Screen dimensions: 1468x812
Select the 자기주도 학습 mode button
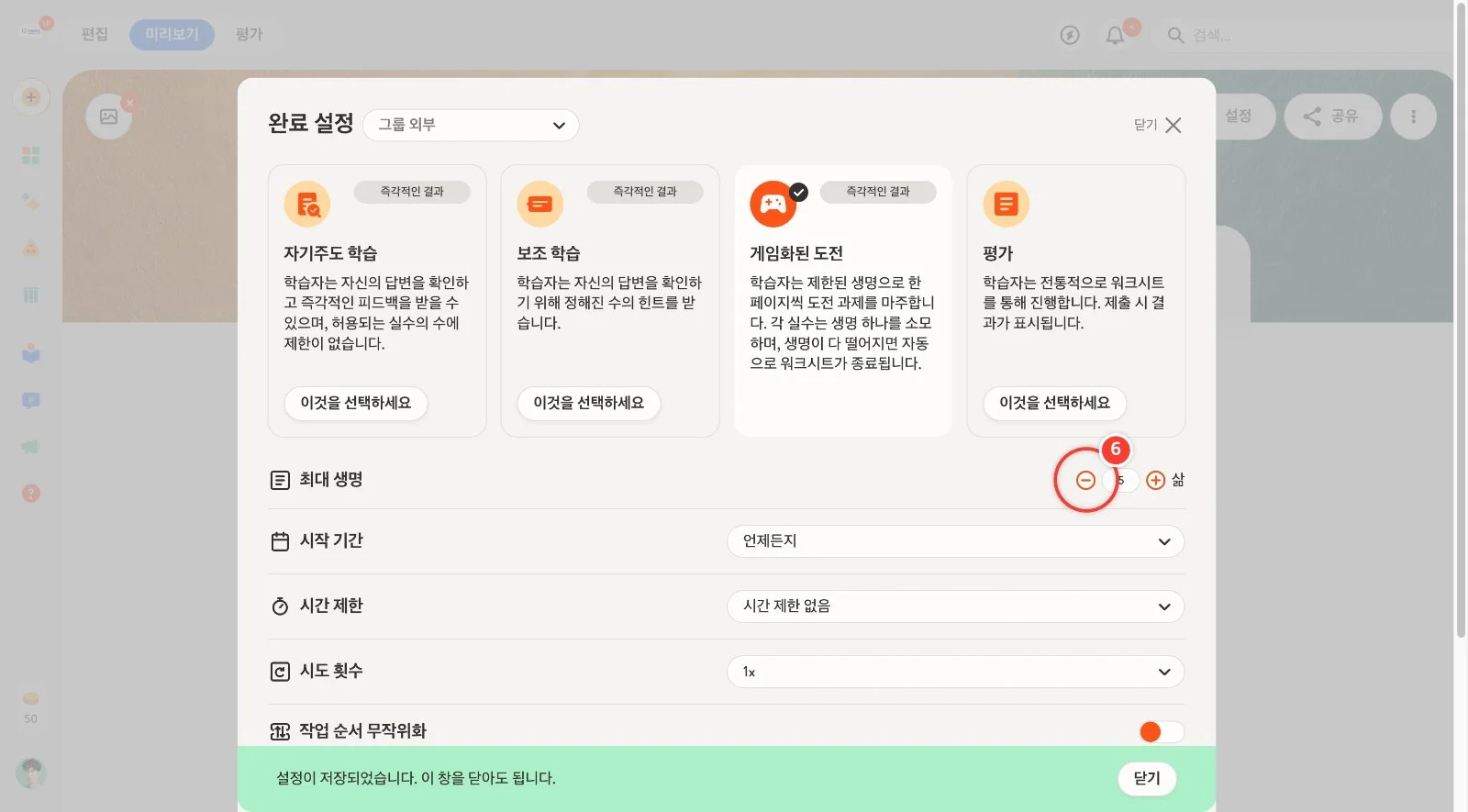point(356,403)
